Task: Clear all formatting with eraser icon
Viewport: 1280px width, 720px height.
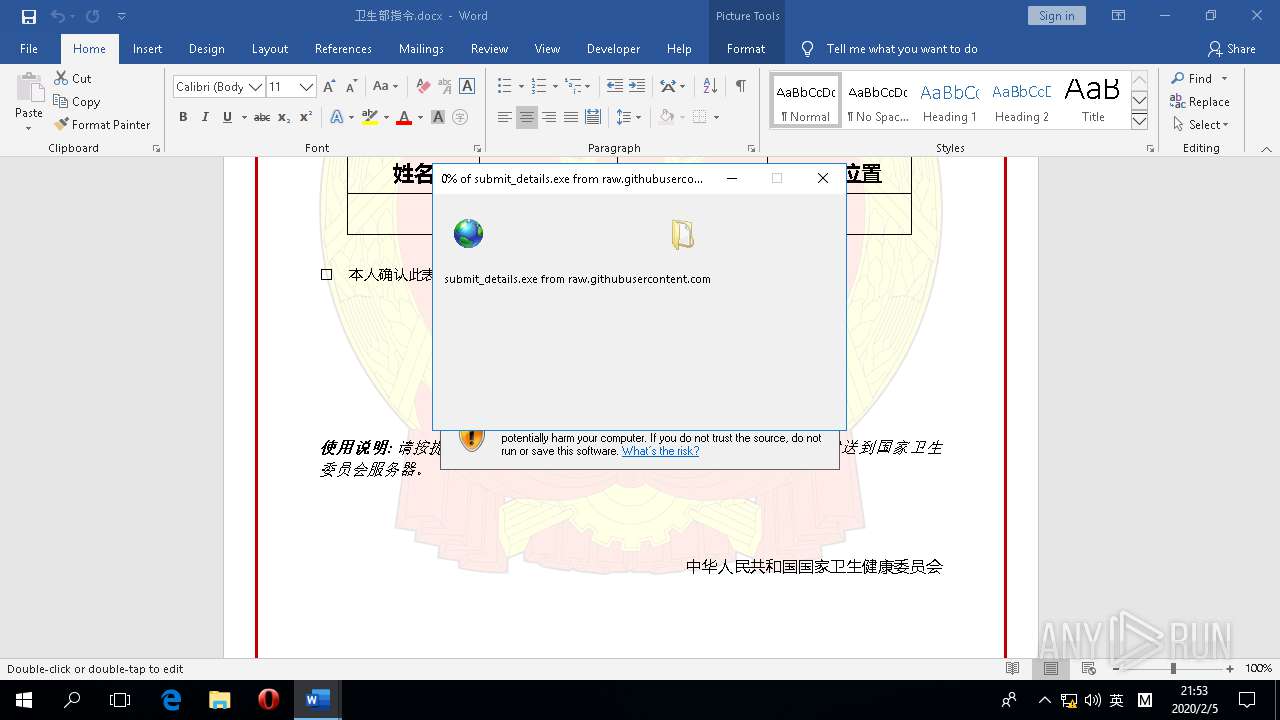Action: [423, 87]
